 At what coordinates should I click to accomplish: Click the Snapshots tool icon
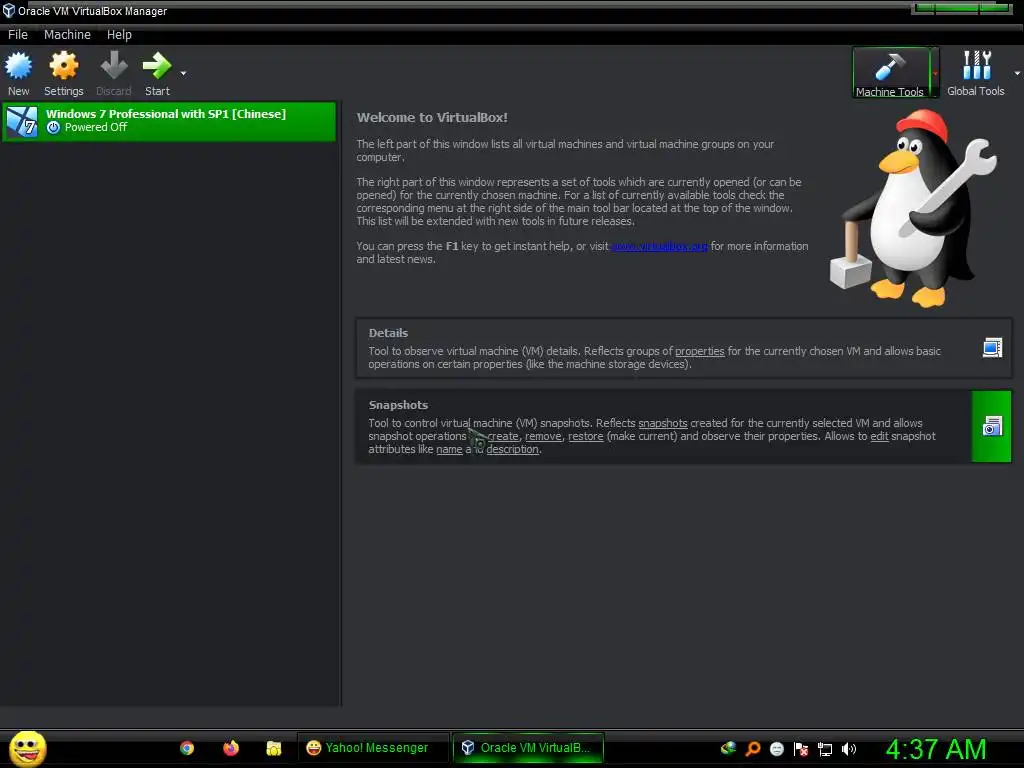(992, 426)
